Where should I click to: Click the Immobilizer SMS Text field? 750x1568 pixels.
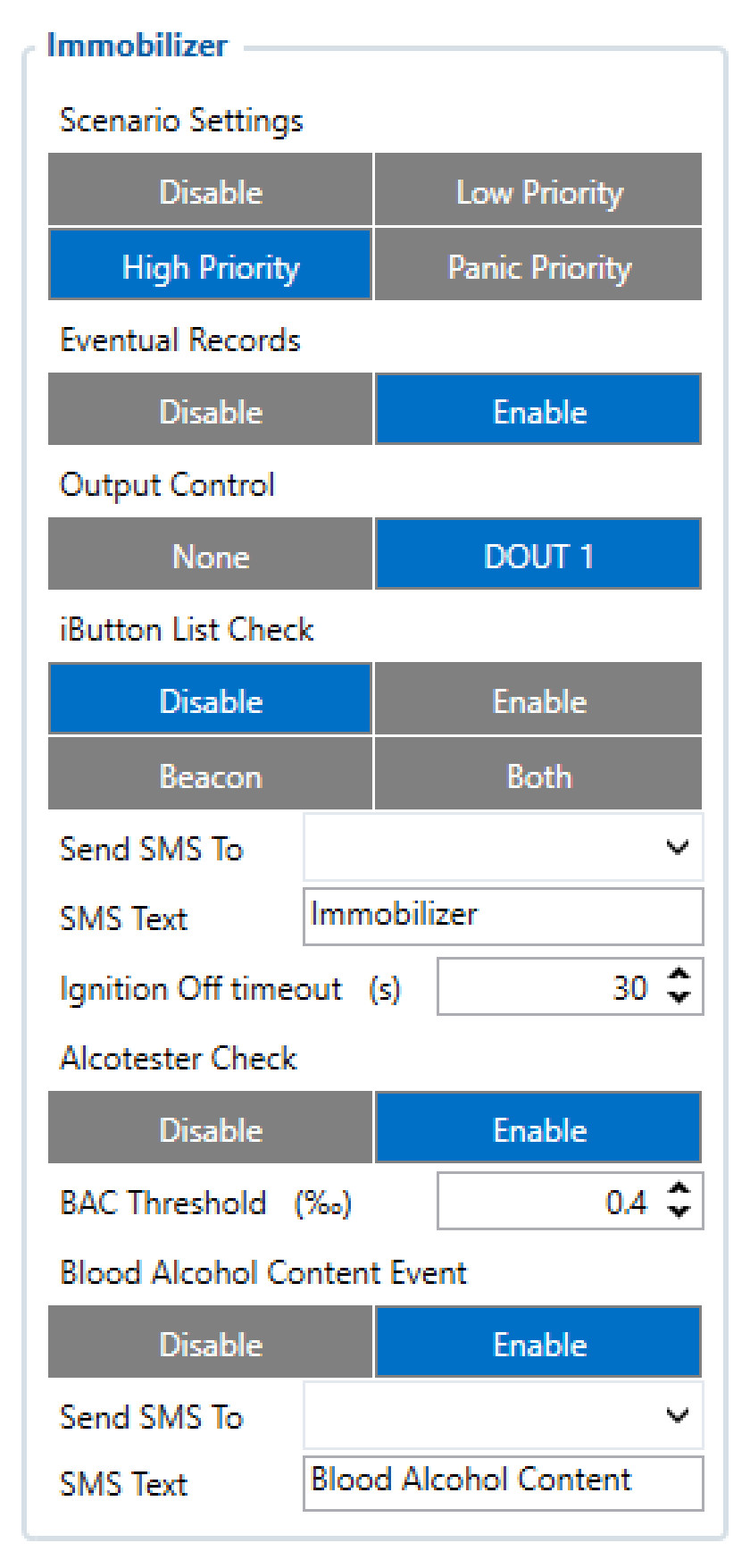[x=504, y=916]
